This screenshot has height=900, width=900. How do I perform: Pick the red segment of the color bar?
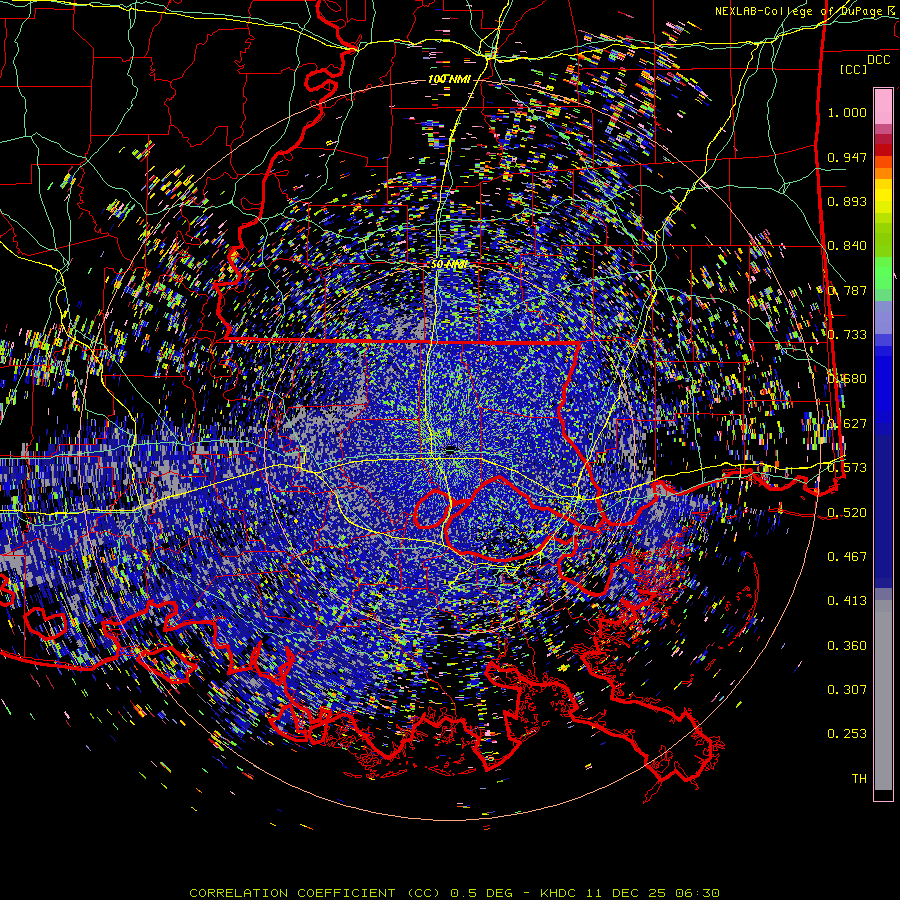click(x=883, y=150)
